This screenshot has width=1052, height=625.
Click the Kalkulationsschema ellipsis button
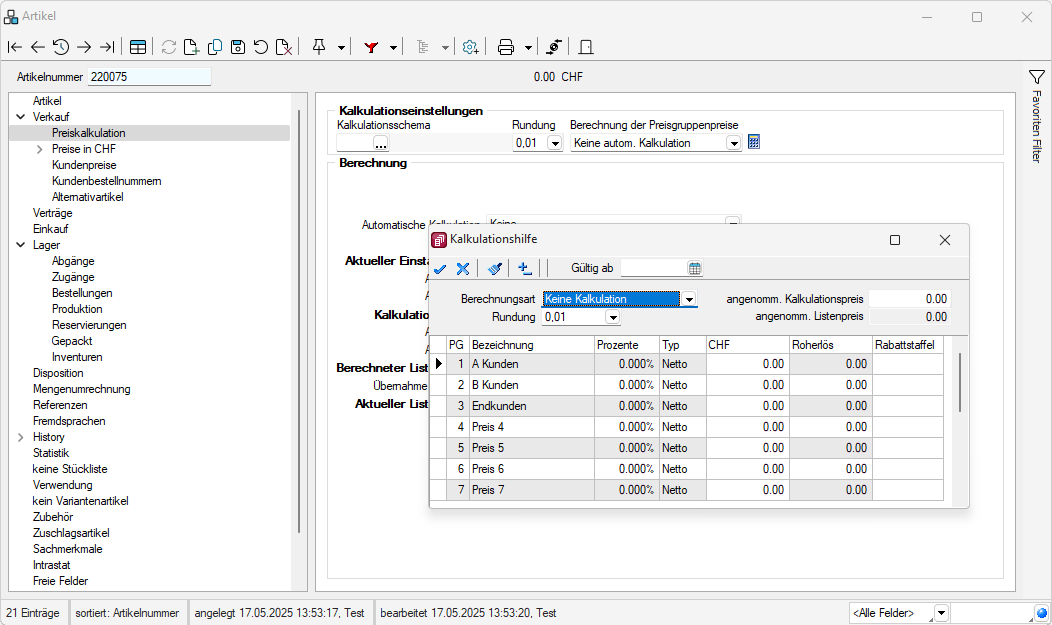[x=381, y=144]
